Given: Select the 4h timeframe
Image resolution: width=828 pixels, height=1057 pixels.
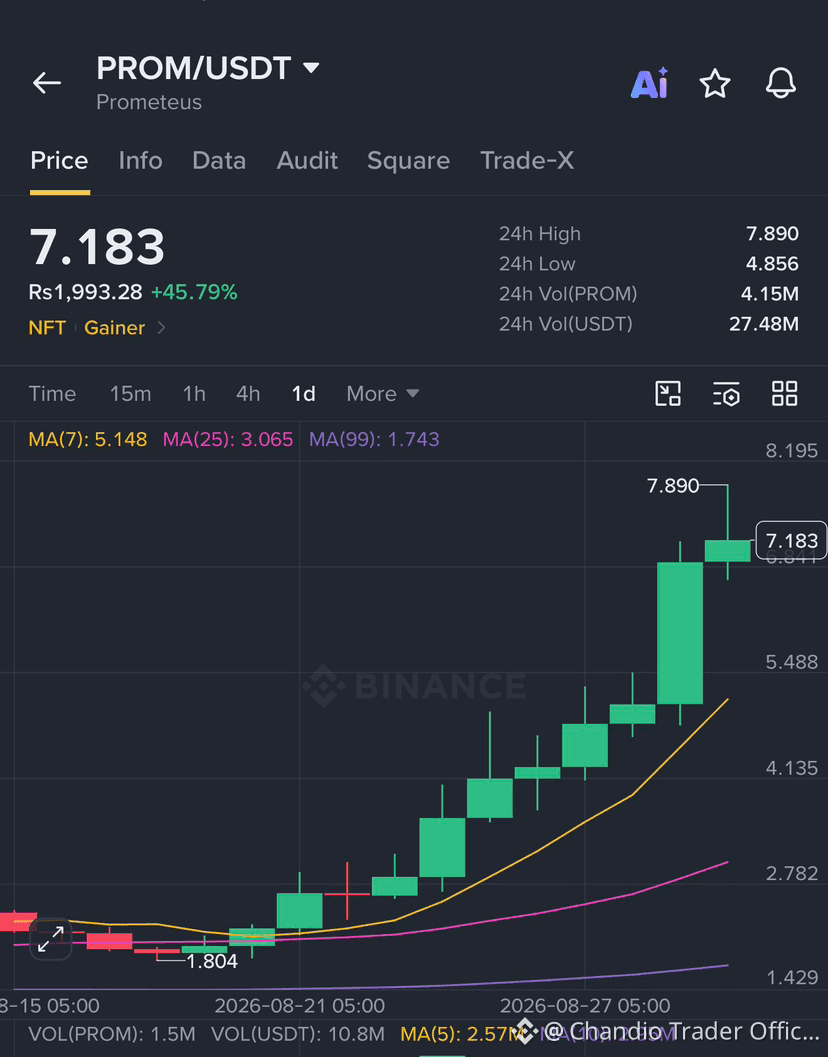Looking at the screenshot, I should point(247,394).
